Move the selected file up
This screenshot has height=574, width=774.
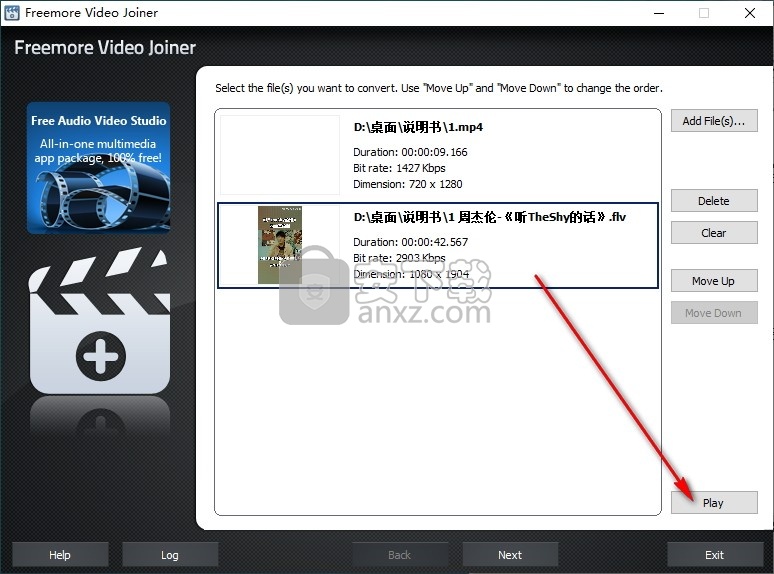coord(714,281)
